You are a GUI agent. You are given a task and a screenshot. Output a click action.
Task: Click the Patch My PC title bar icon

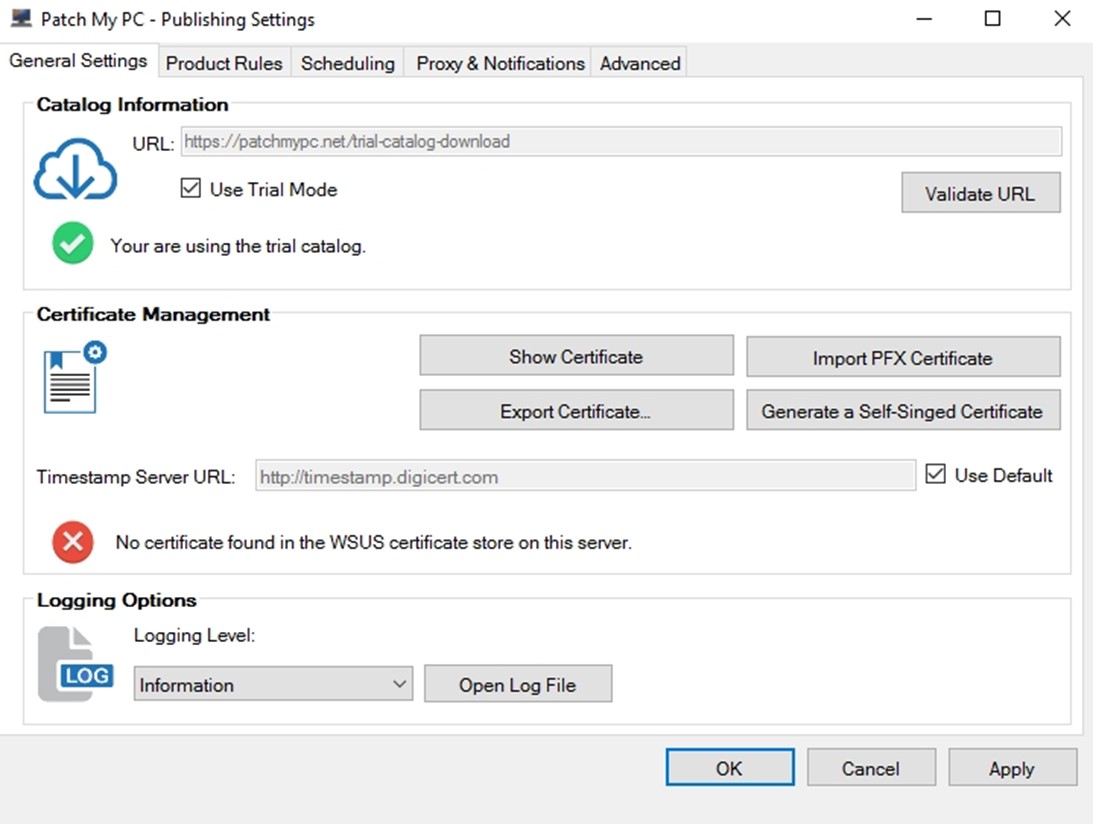click(22, 19)
